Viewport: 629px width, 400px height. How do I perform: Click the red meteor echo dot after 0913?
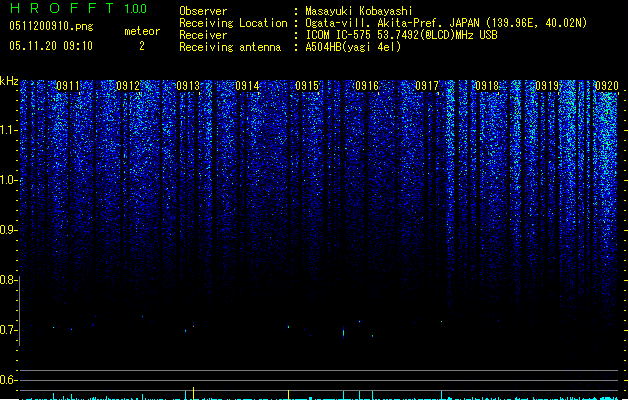pos(193,326)
